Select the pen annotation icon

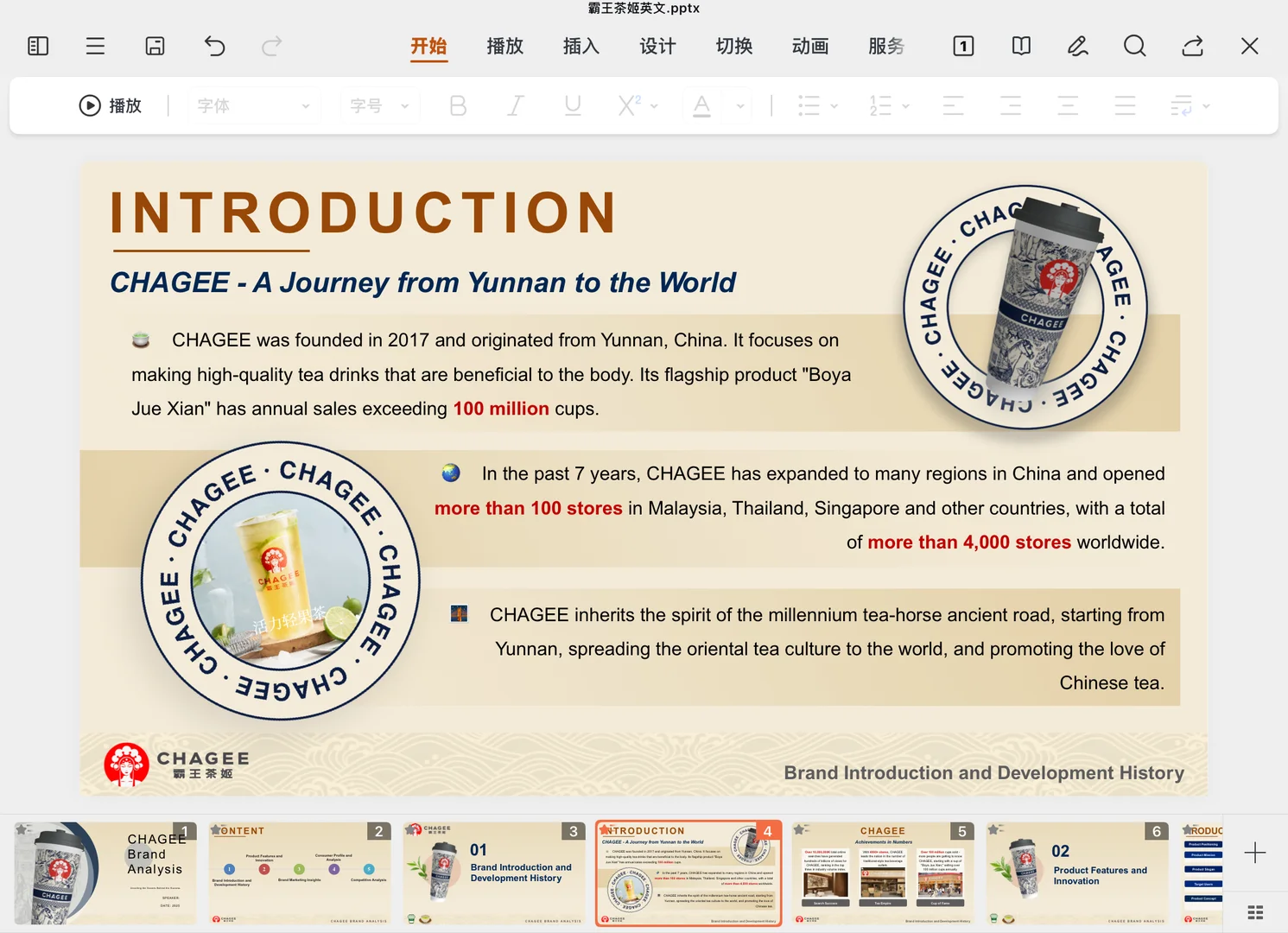(1077, 46)
